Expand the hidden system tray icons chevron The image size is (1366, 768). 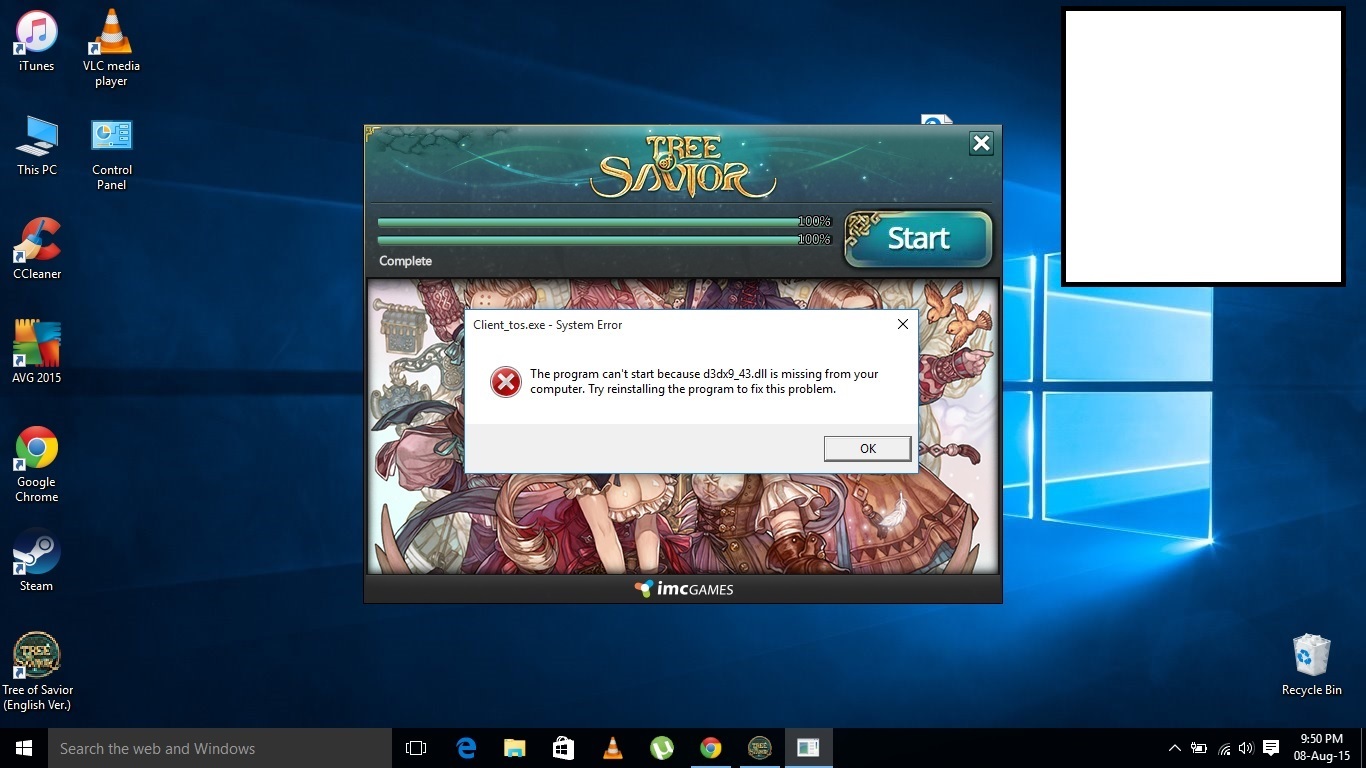[x=1174, y=748]
